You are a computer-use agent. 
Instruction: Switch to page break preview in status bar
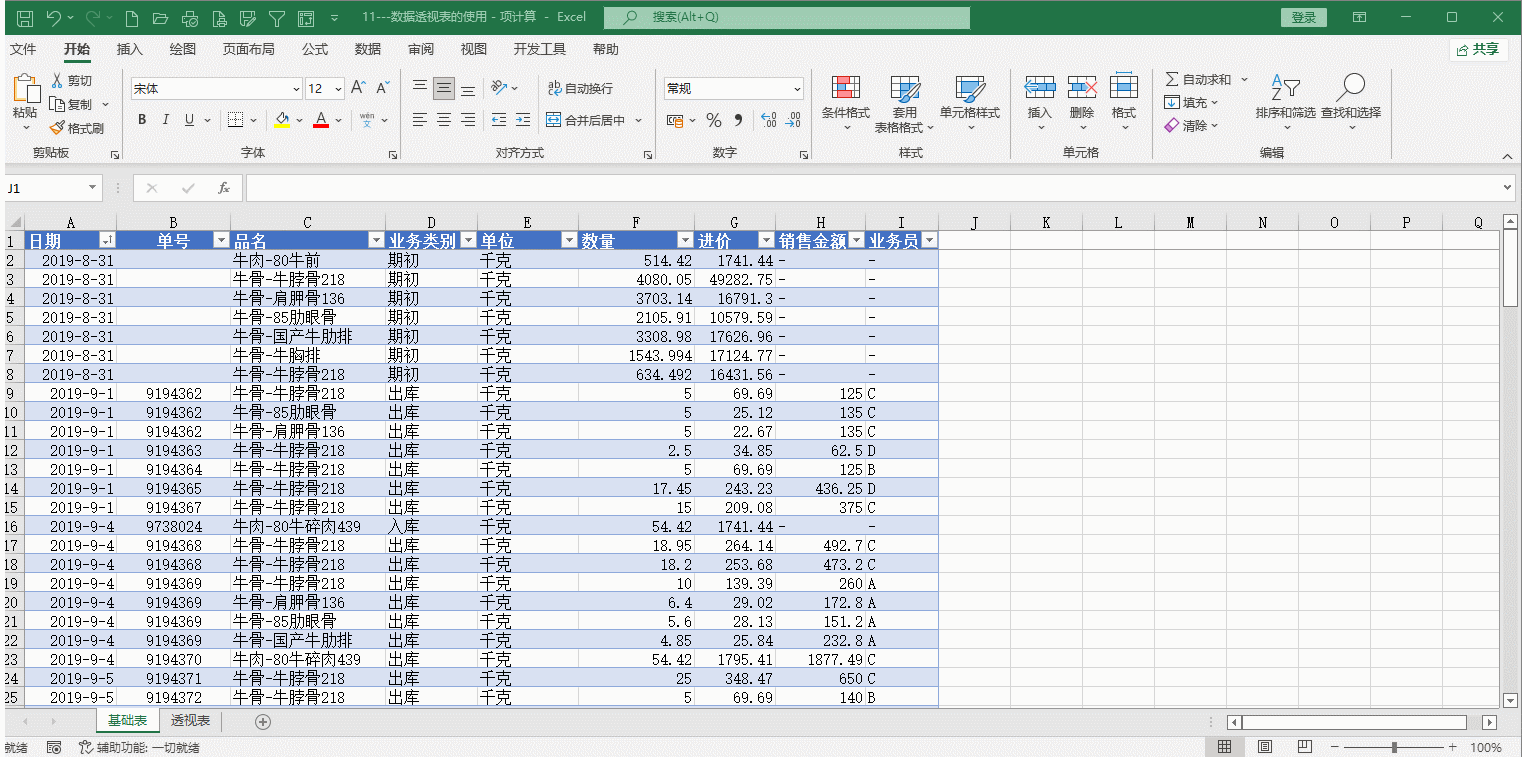pos(1305,747)
